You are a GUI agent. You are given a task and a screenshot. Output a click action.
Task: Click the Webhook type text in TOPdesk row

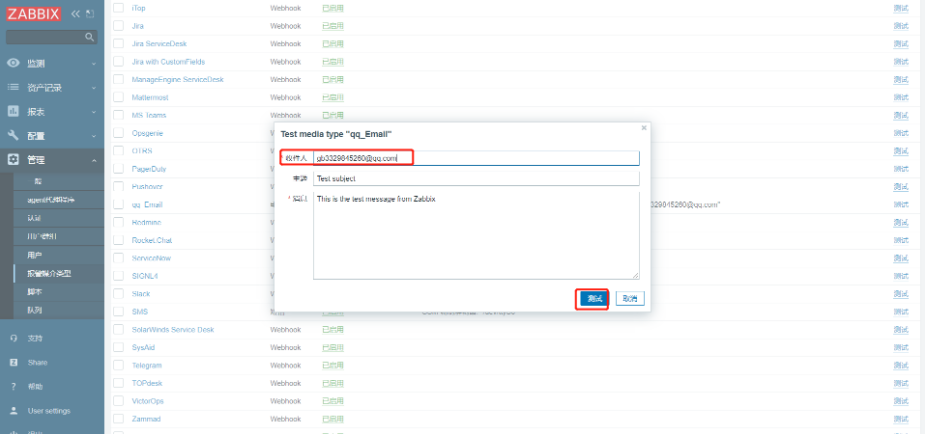pyautogui.click(x=286, y=383)
